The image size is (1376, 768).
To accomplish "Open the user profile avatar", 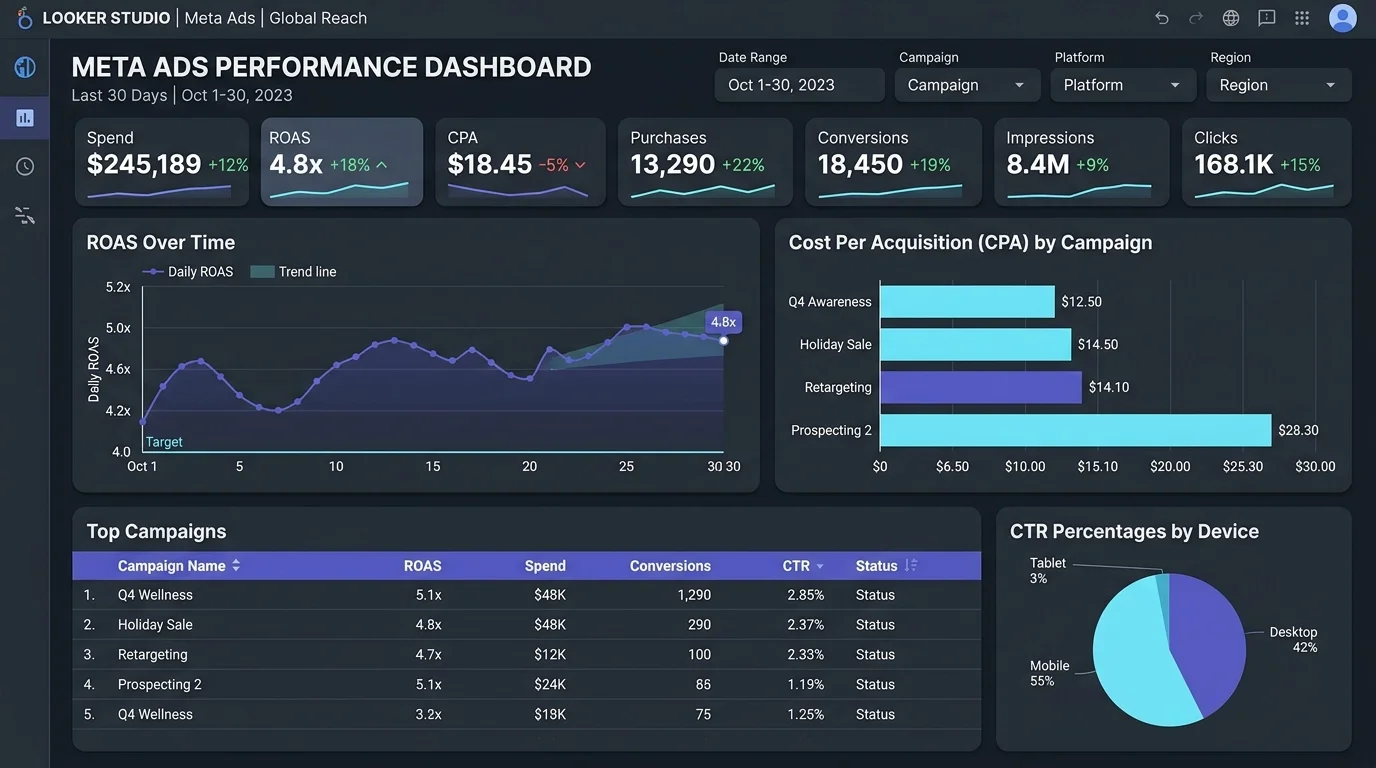I will click(x=1342, y=18).
